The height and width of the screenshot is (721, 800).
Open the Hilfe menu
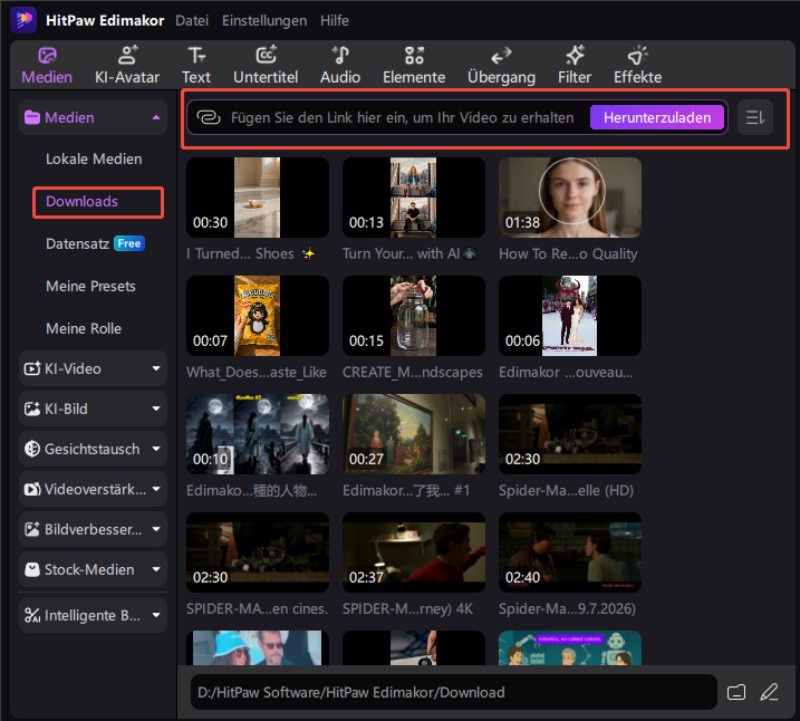pyautogui.click(x=335, y=20)
